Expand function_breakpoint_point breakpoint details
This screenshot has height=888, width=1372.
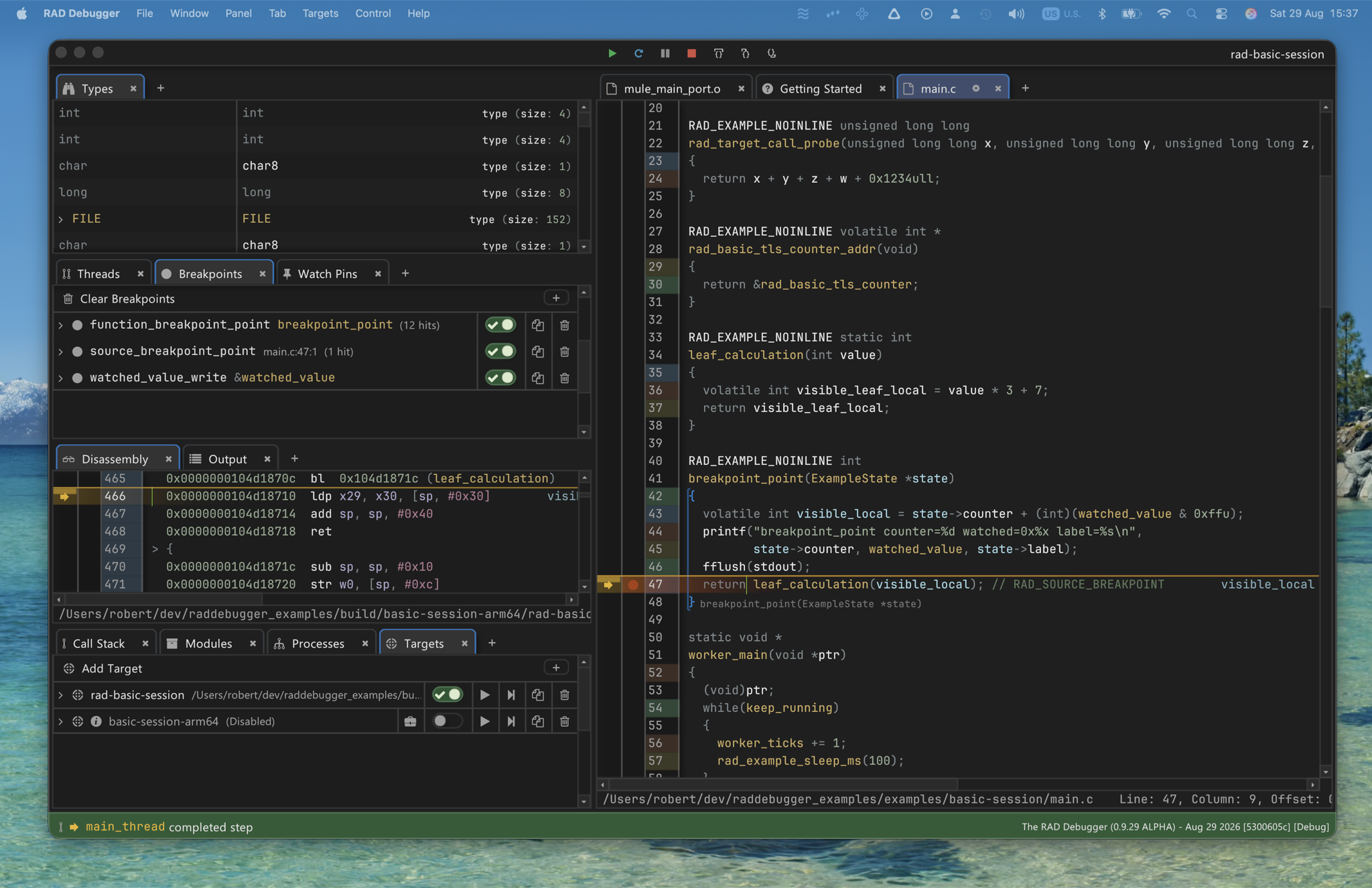click(61, 325)
